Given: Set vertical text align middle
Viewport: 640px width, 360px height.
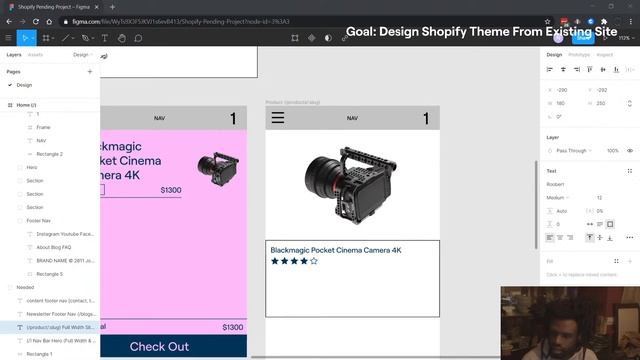Looking at the screenshot, I should 600,238.
